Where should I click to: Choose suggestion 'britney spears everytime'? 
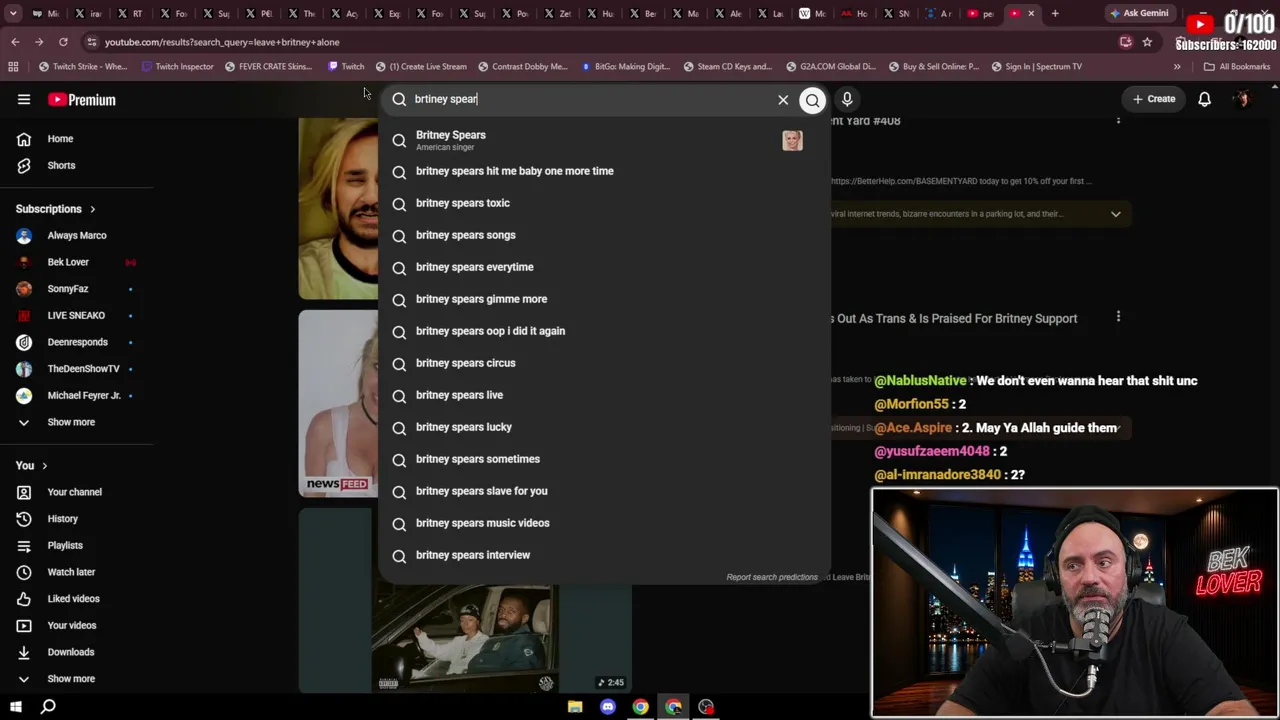[604, 267]
